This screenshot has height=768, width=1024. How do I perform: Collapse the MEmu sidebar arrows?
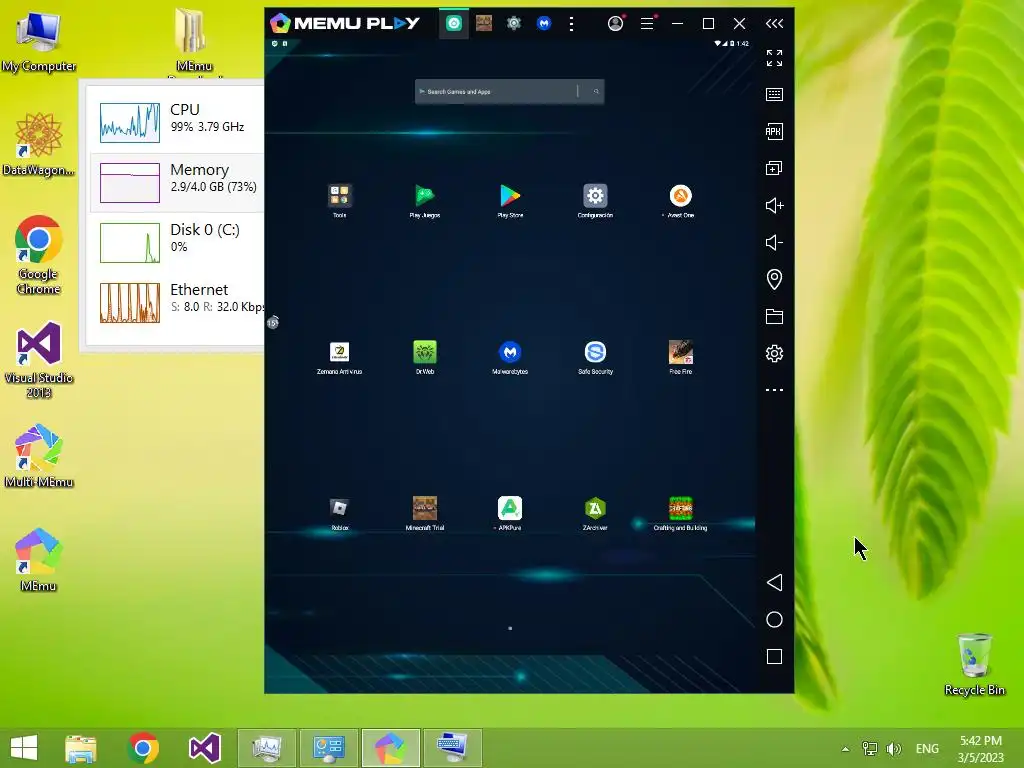(x=774, y=24)
